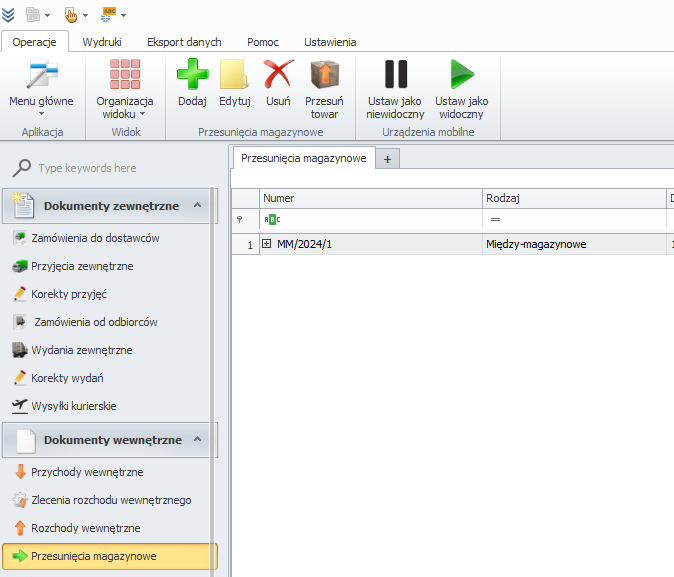
Task: Click the magnifying glass search icon
Action: (21, 168)
